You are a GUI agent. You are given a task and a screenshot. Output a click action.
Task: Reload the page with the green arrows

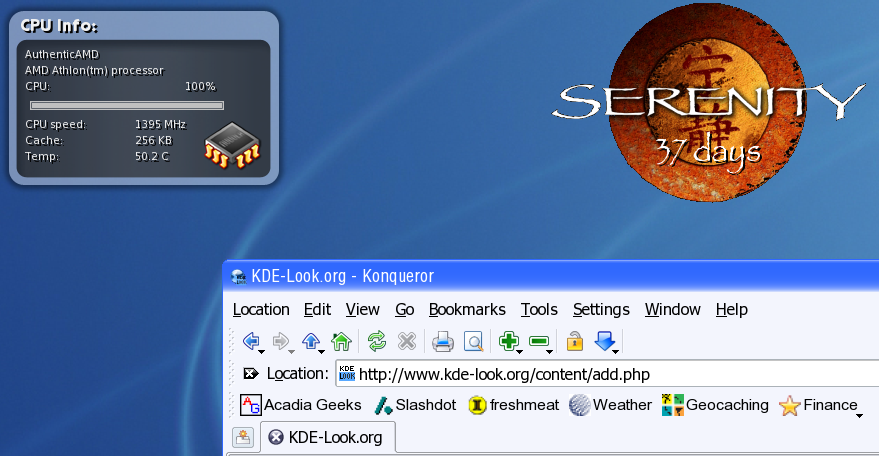(377, 340)
